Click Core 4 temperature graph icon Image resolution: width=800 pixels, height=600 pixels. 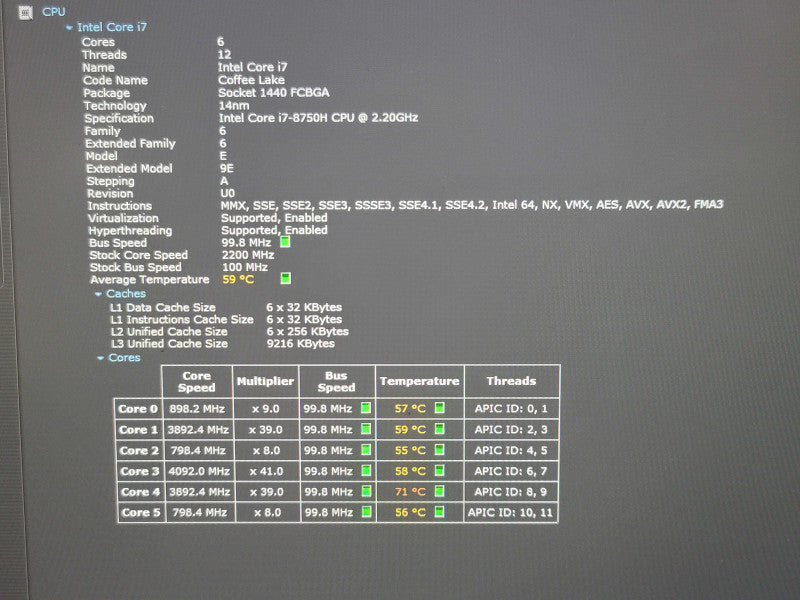click(439, 491)
